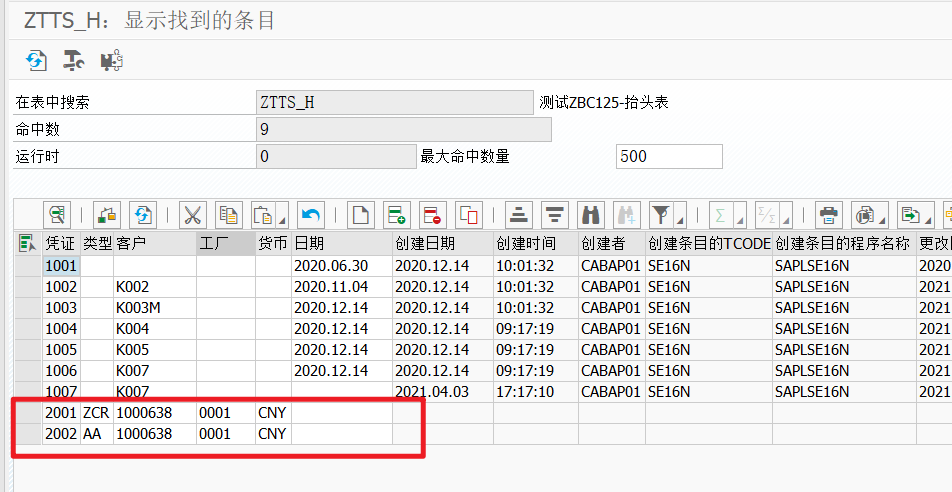Image resolution: width=952 pixels, height=492 pixels.
Task: Click the refresh document icon in top toolbar
Action: pos(36,60)
